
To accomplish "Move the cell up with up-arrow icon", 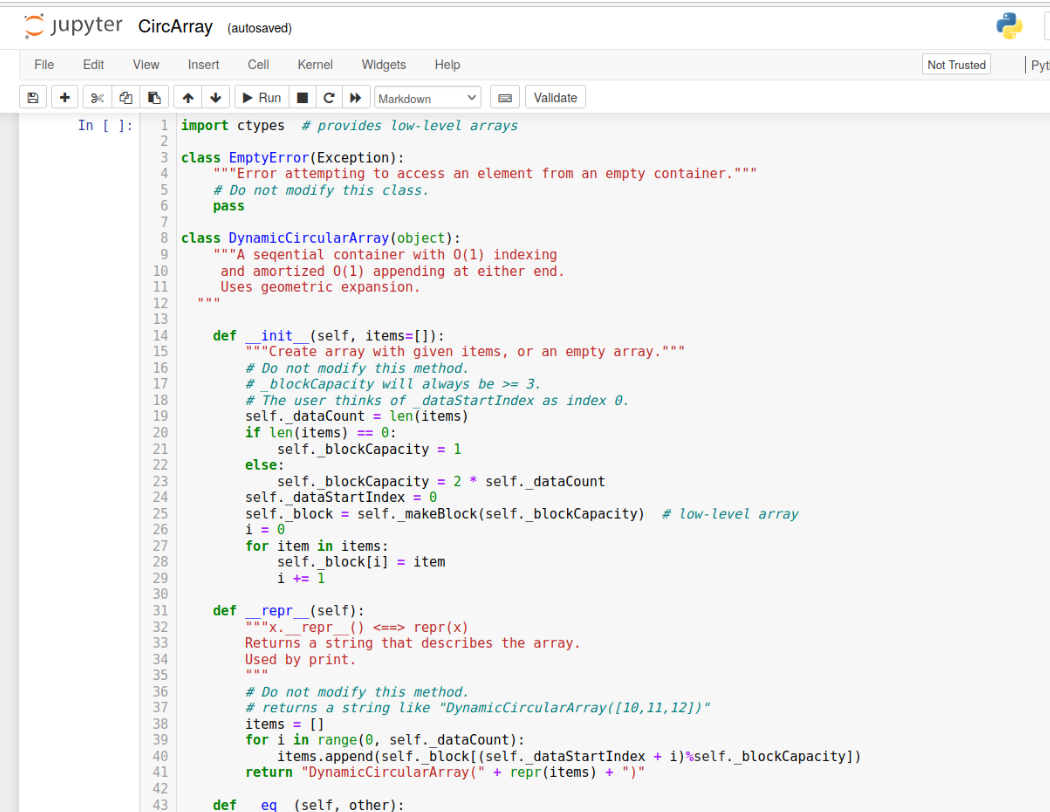I will pyautogui.click(x=187, y=97).
